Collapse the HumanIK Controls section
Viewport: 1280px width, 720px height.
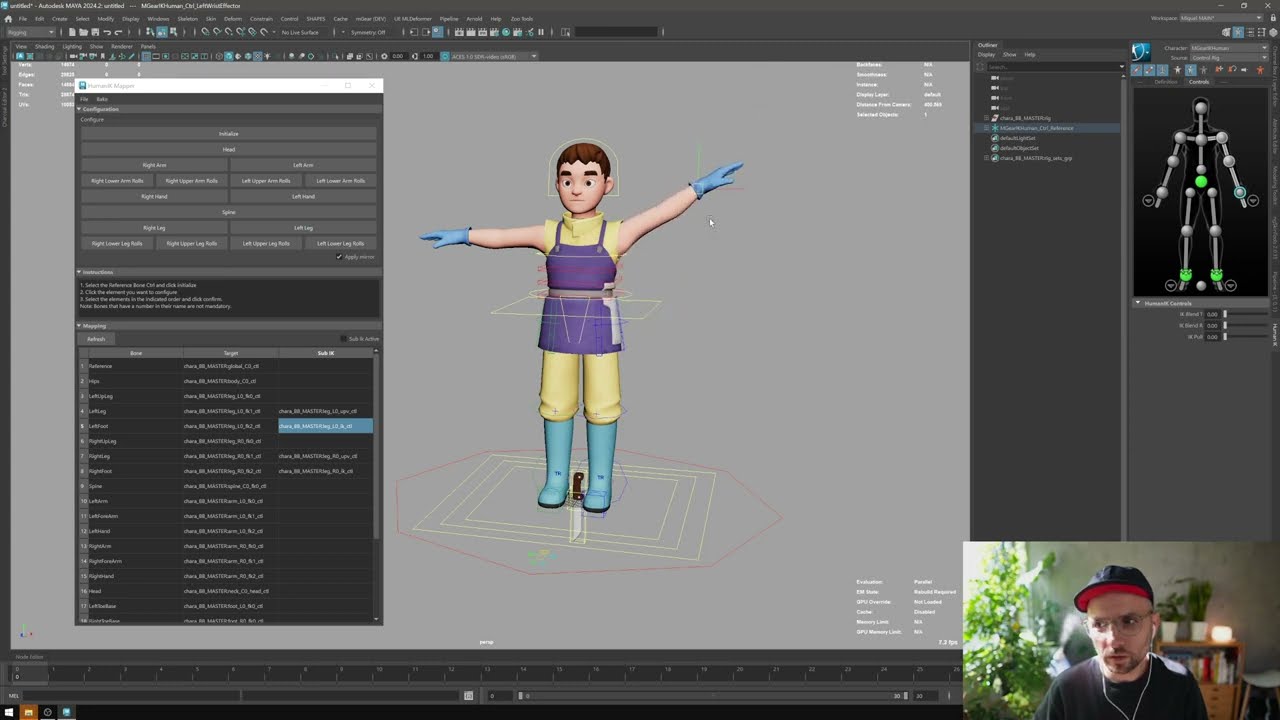click(x=1138, y=303)
